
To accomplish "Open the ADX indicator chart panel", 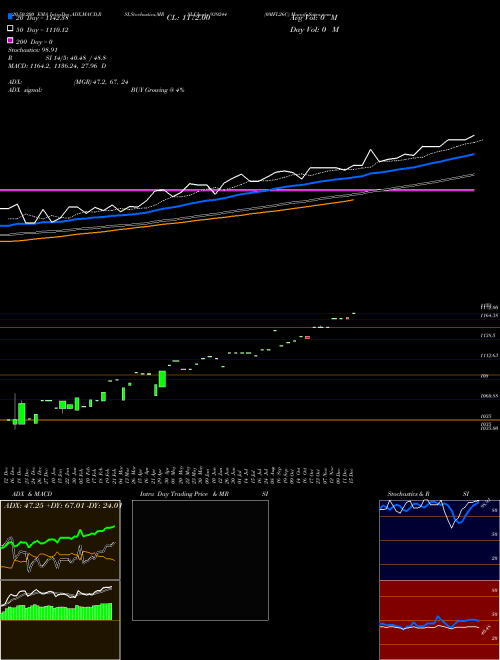I will [x=60, y=540].
